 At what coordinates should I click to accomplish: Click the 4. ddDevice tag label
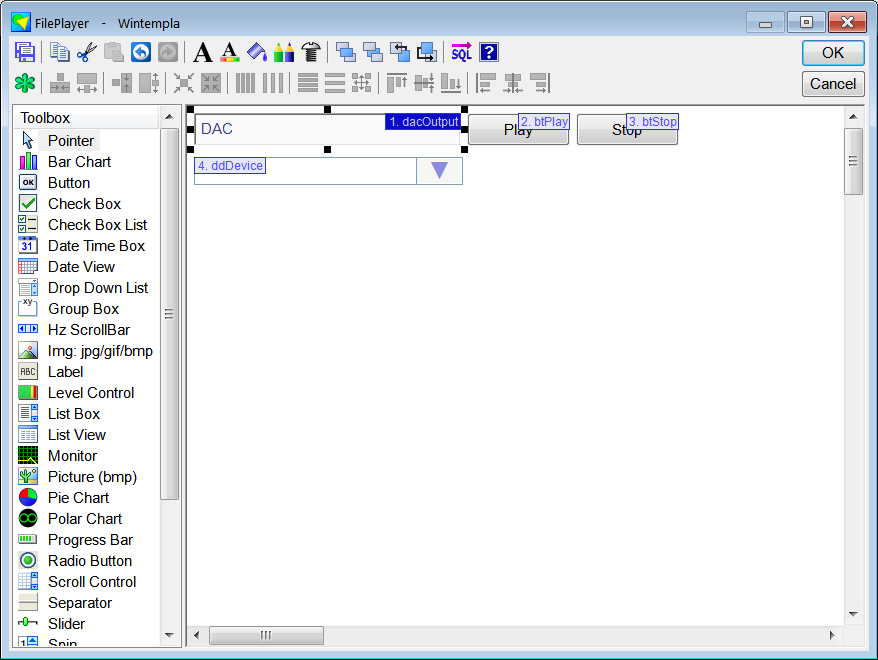230,166
